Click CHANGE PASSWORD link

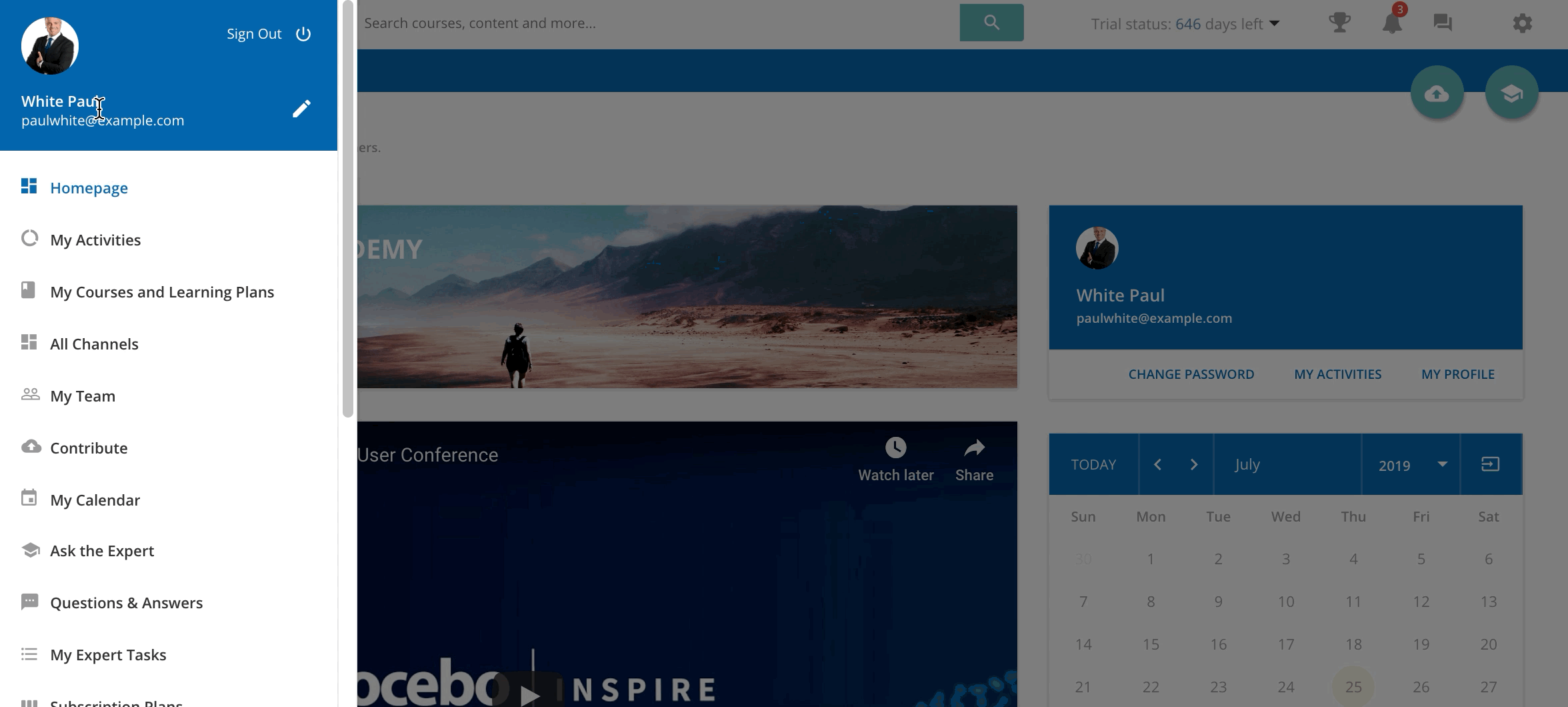pos(1191,374)
